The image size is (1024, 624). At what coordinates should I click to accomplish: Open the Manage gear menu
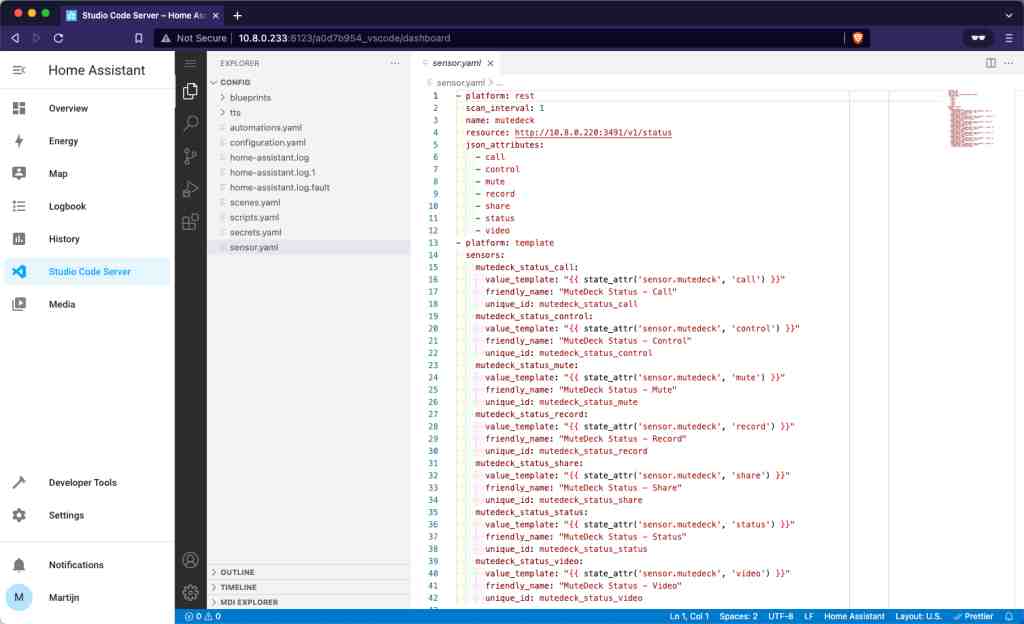pyautogui.click(x=190, y=593)
